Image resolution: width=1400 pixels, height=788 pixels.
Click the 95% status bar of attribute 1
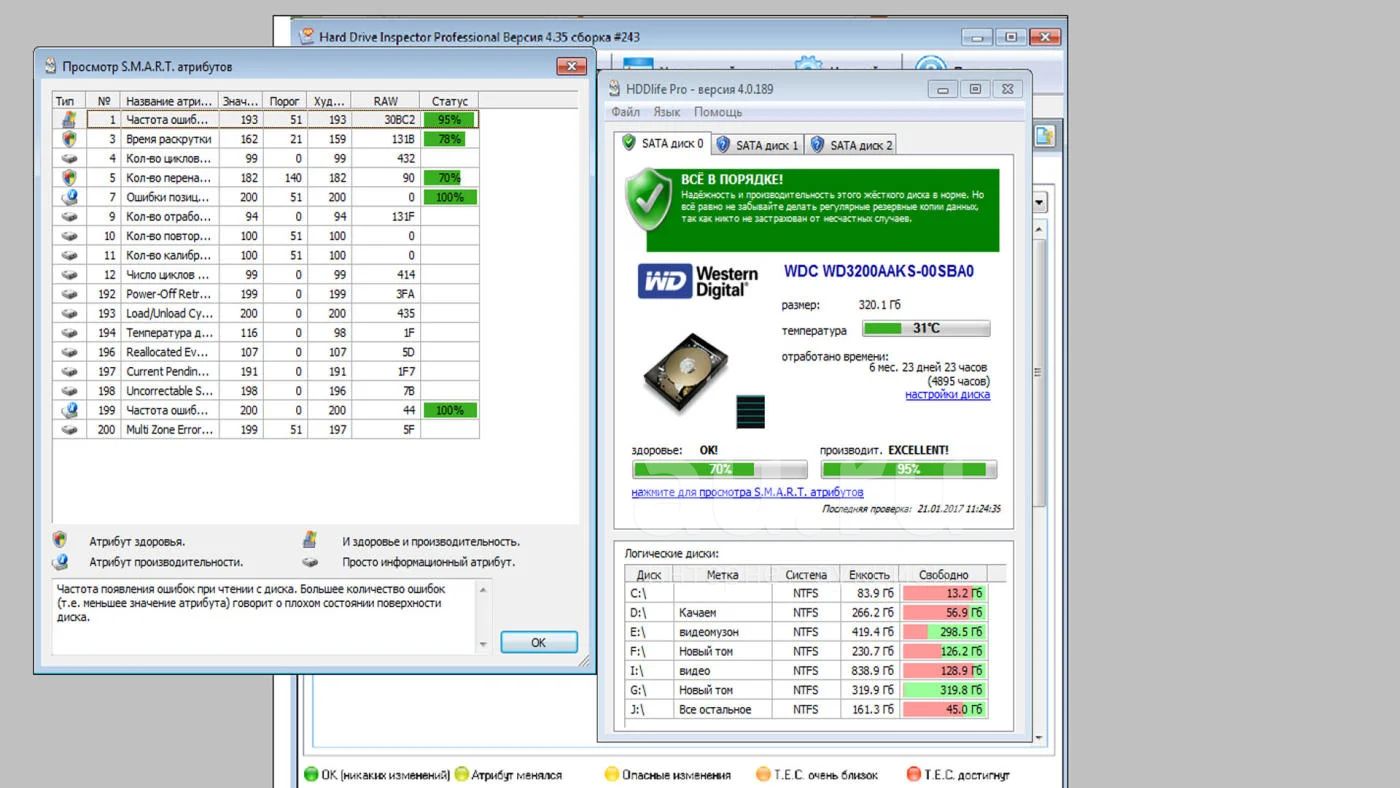pos(449,119)
